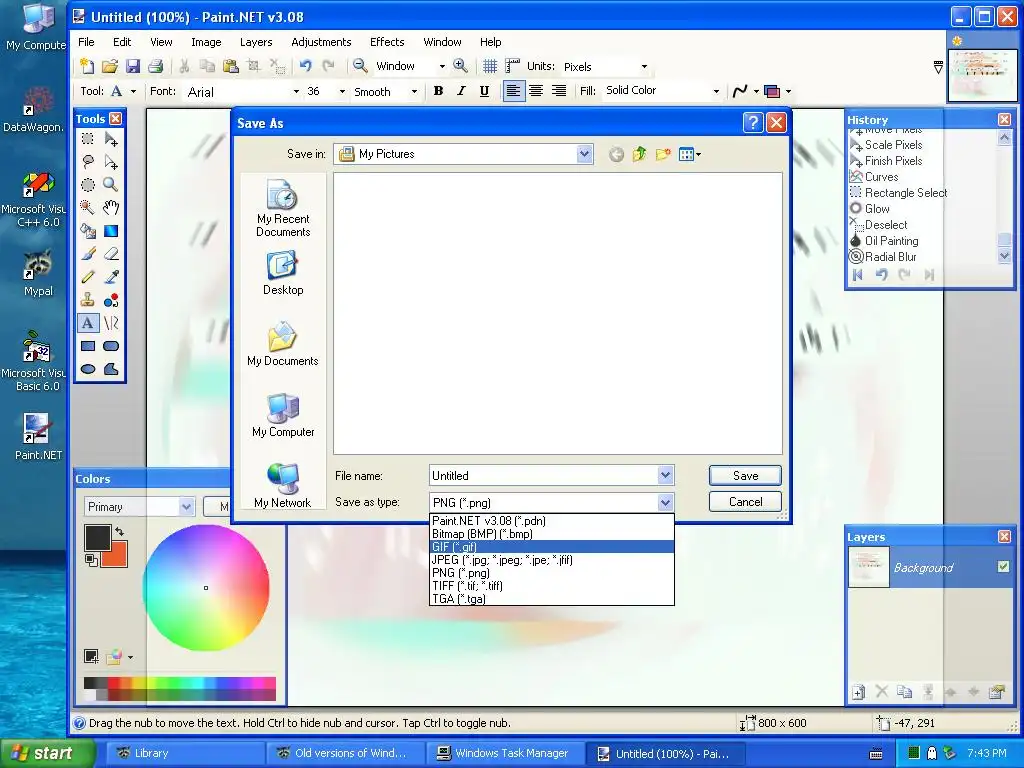Select the Pencil tool
Image resolution: width=1024 pixels, height=768 pixels.
88,277
